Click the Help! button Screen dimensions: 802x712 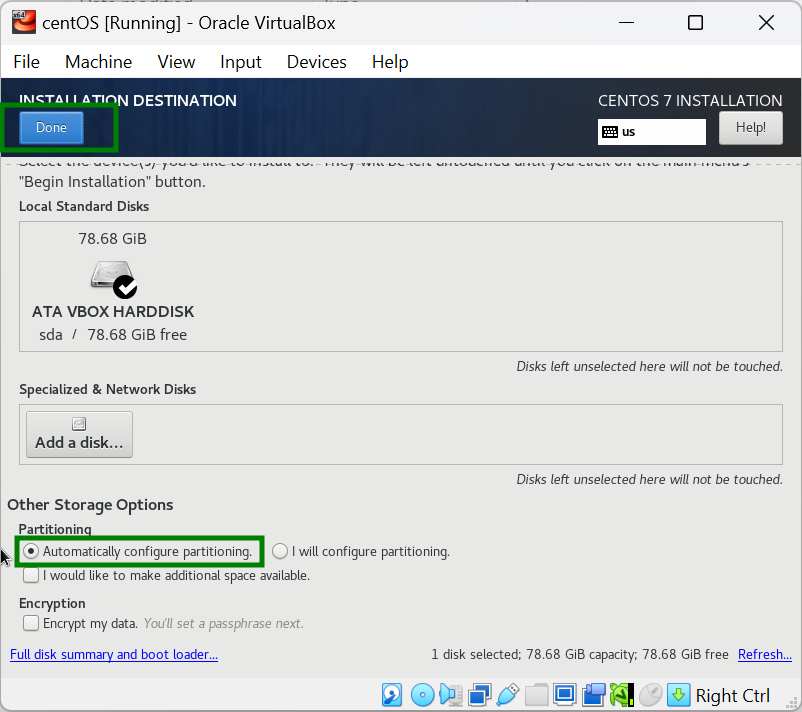pyautogui.click(x=750, y=127)
